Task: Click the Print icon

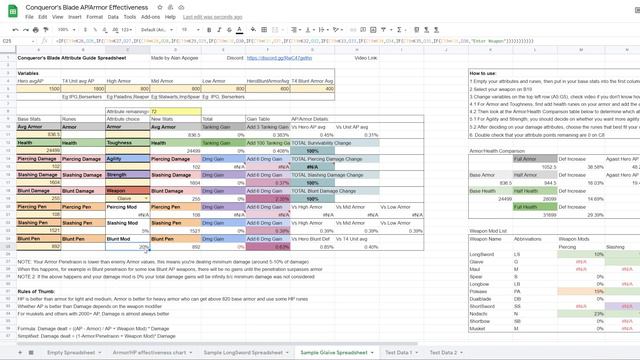Action: coord(36,30)
